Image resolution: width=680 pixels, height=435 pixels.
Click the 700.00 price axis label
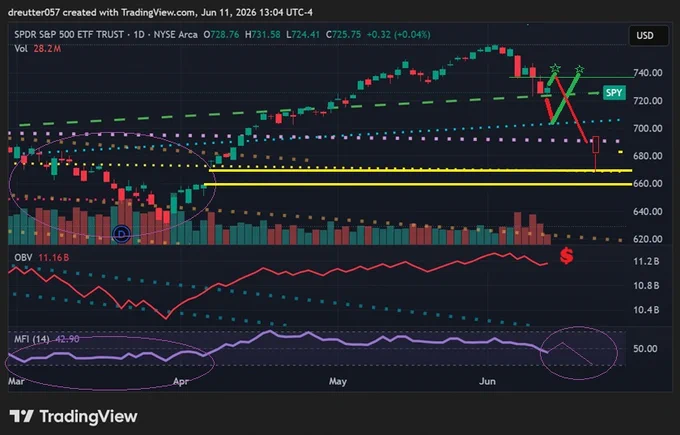[x=648, y=128]
